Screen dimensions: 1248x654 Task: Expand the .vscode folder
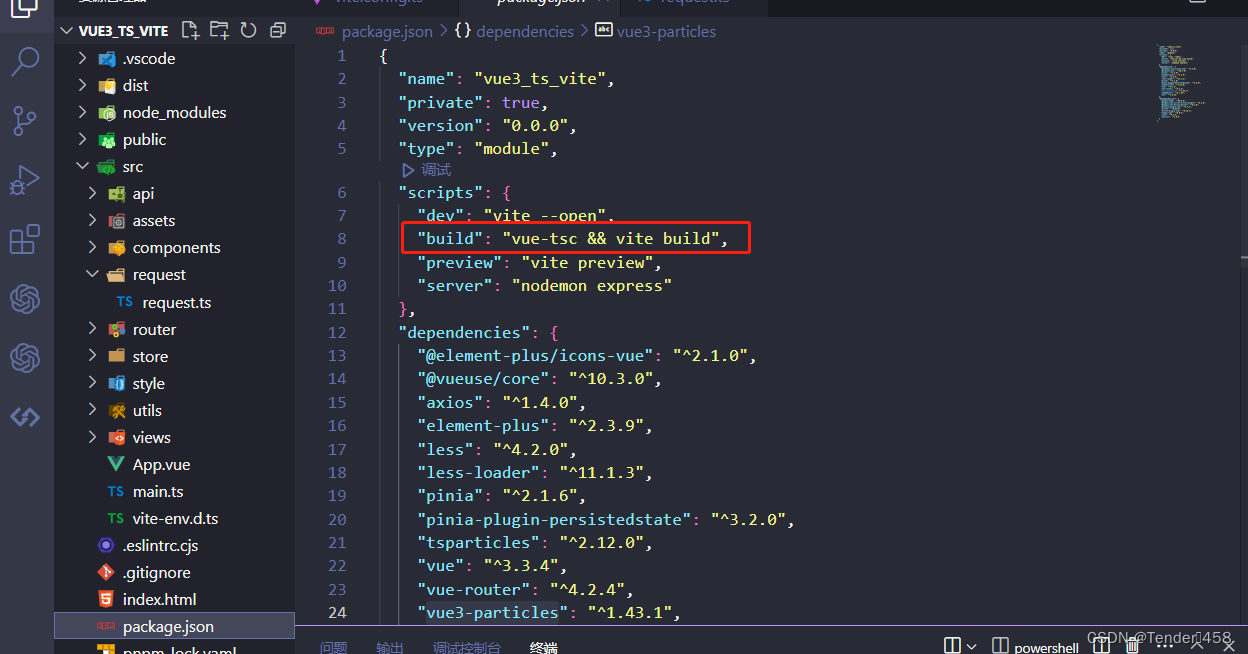(x=83, y=59)
